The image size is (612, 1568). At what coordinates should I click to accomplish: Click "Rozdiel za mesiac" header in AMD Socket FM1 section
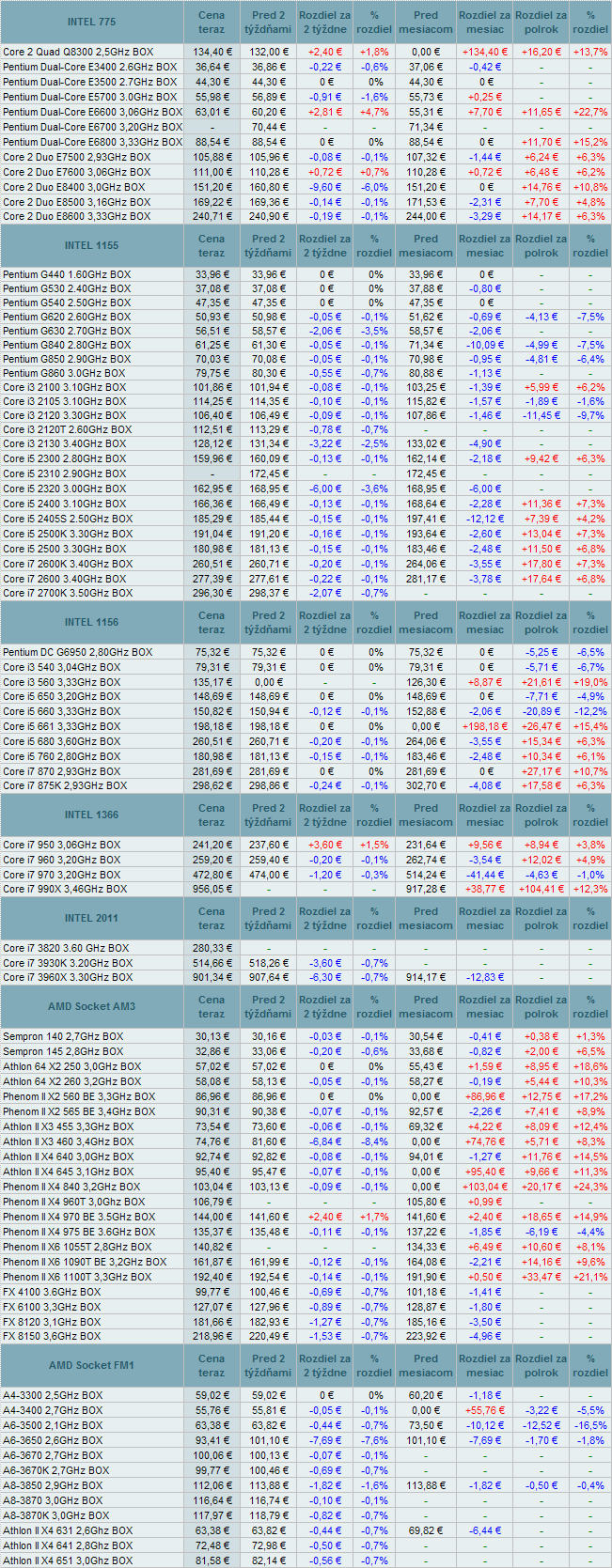485,1365
